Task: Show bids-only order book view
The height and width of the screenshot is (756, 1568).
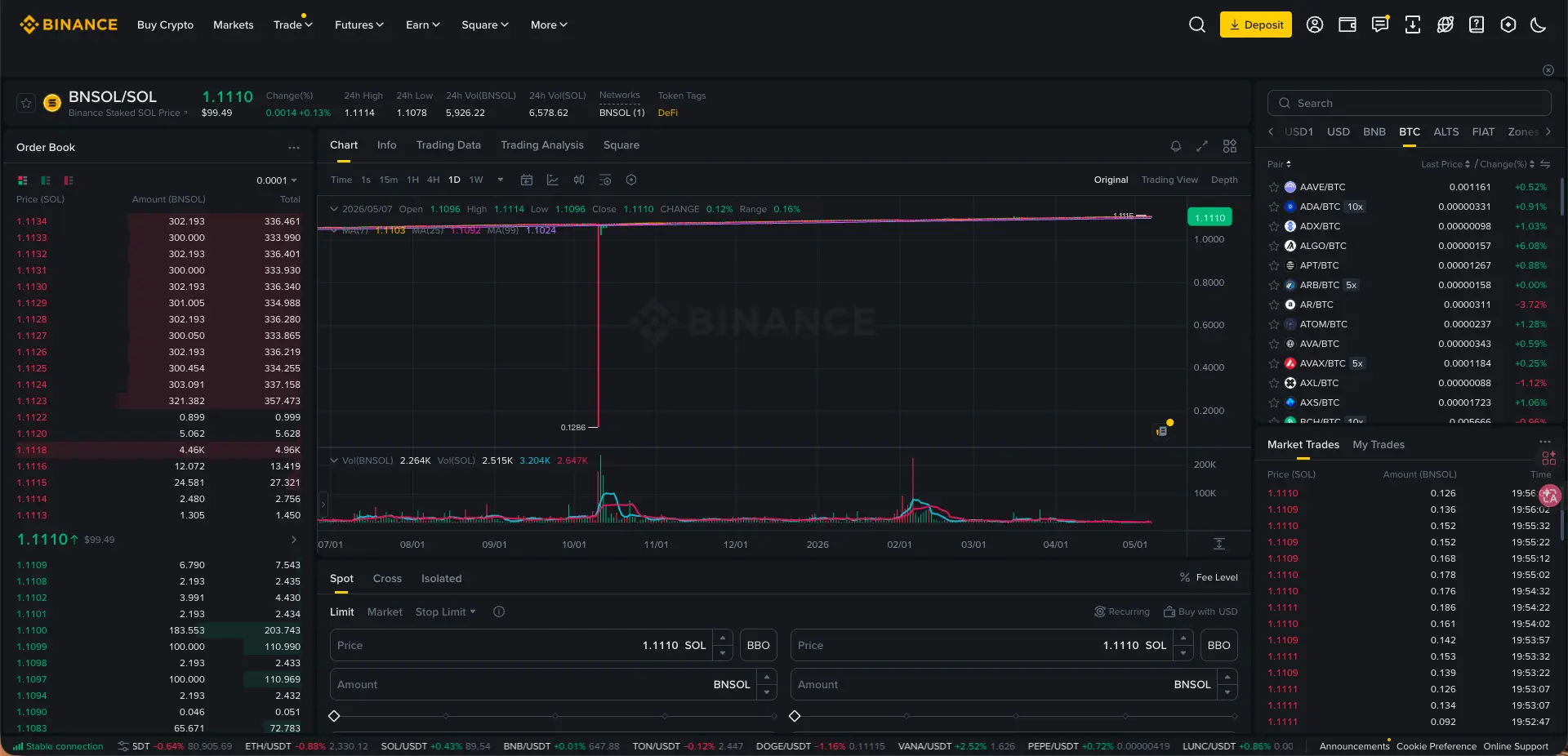Action: 46,180
